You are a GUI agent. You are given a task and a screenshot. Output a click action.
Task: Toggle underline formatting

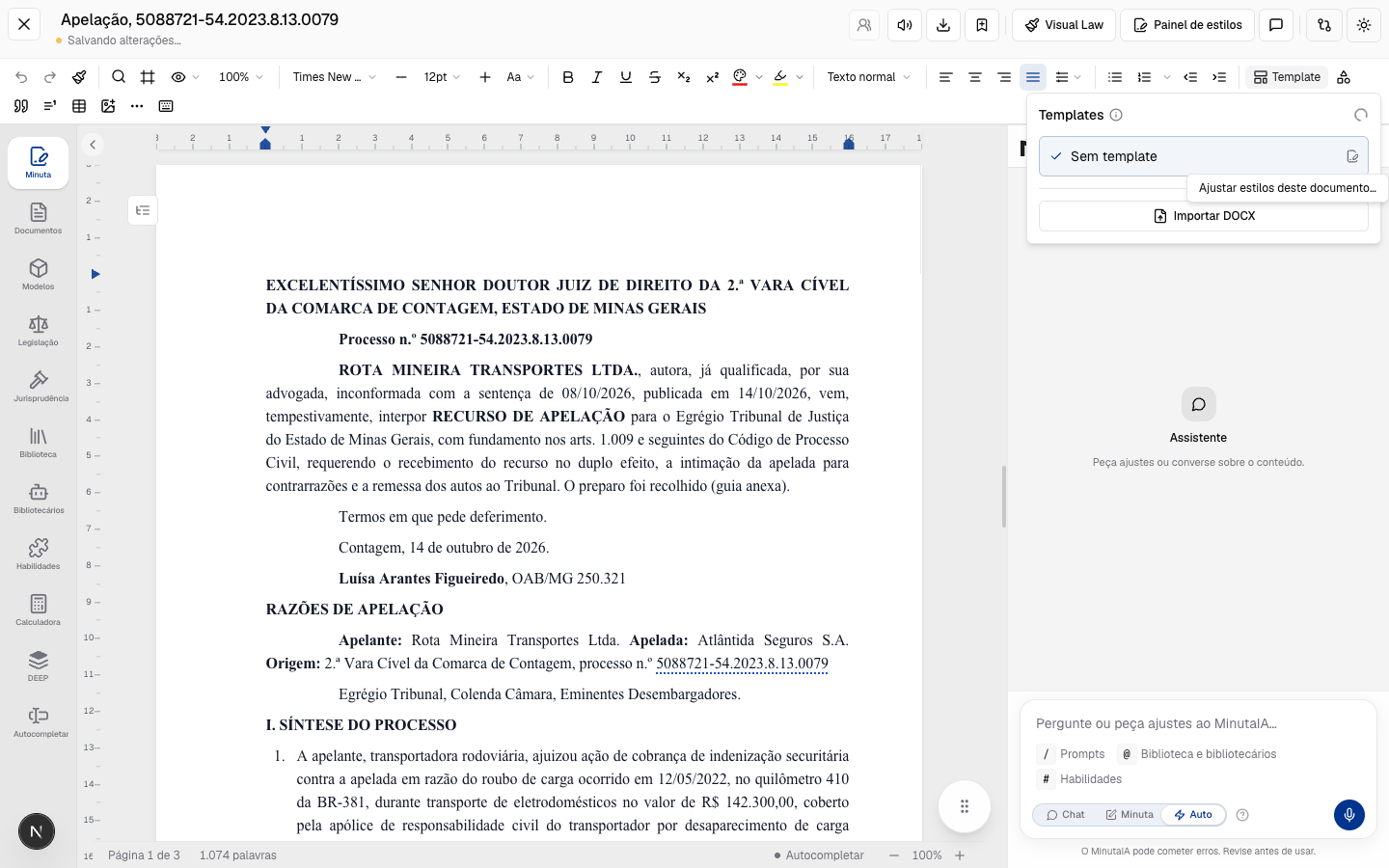pyautogui.click(x=626, y=77)
